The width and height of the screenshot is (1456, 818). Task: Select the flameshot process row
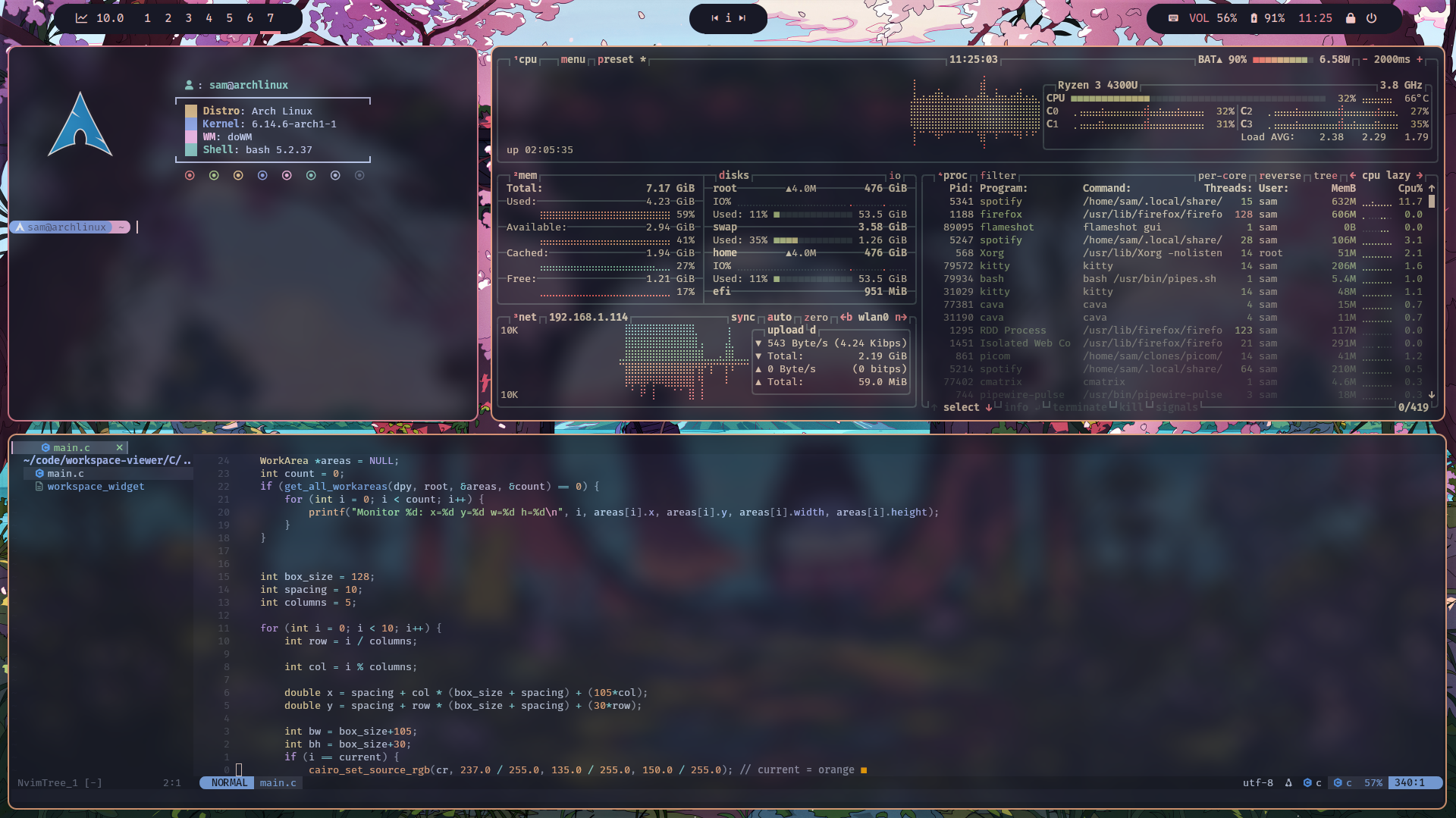point(1181,227)
